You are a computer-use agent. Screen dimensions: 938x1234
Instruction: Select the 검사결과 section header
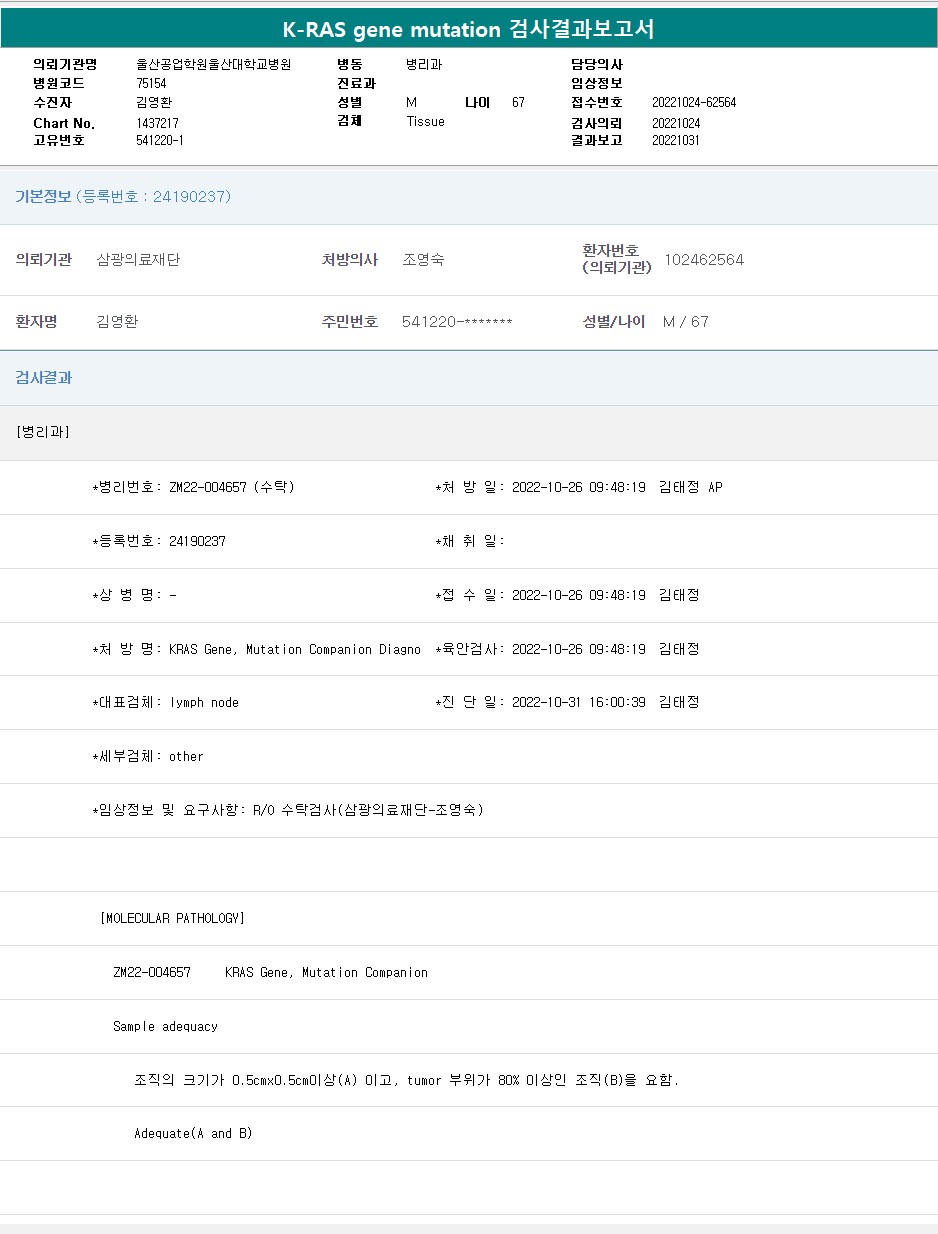tap(44, 378)
